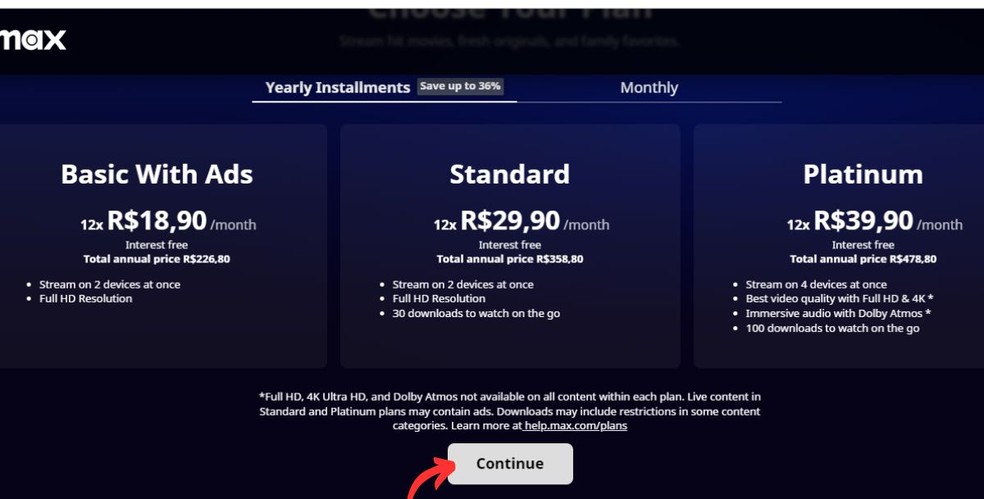Screen dimensions: 984x499
Task: Switch to the Monthly billing tab
Action: (648, 87)
